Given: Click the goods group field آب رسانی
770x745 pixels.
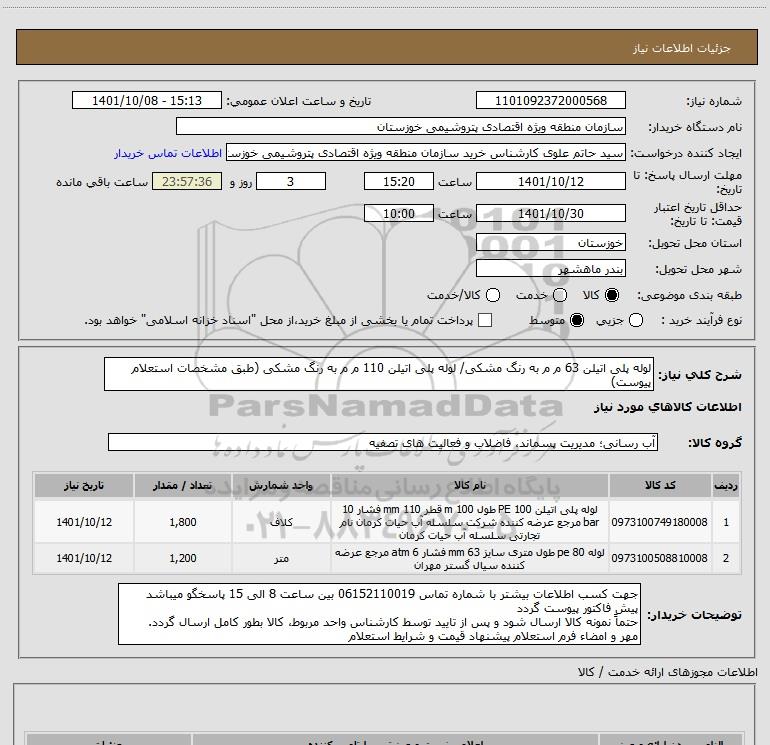Looking at the screenshot, I should pos(383,442).
